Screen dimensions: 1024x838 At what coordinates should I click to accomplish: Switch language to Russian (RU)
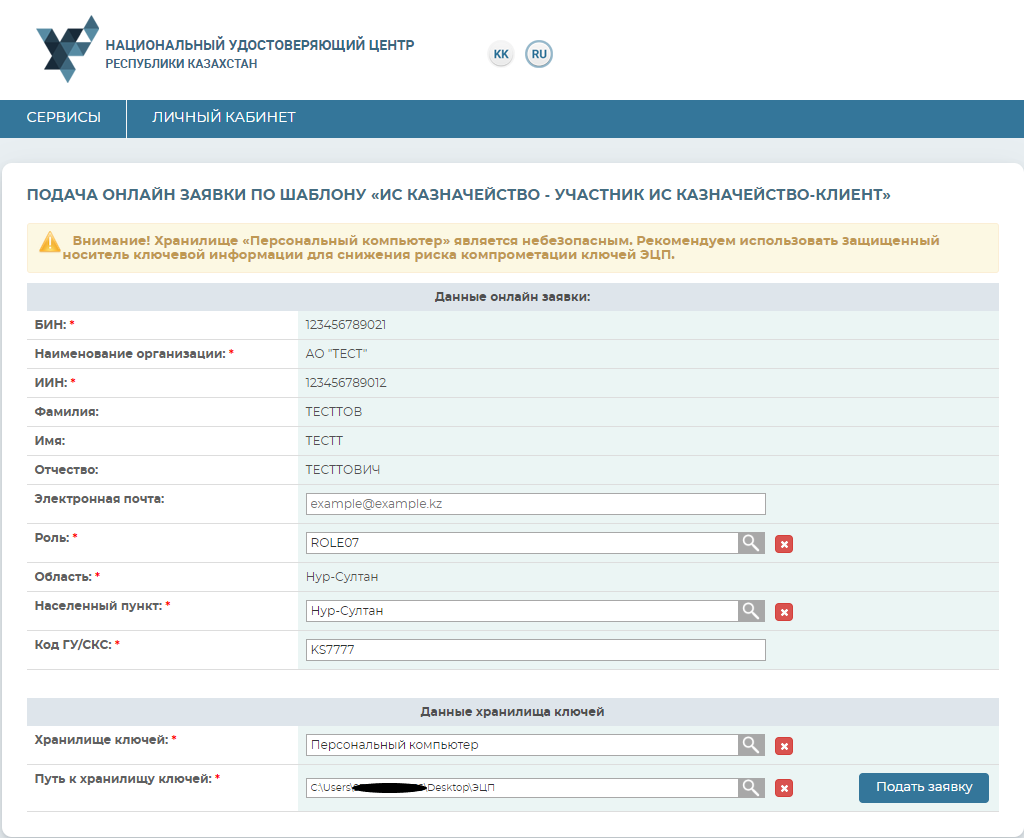coord(539,54)
